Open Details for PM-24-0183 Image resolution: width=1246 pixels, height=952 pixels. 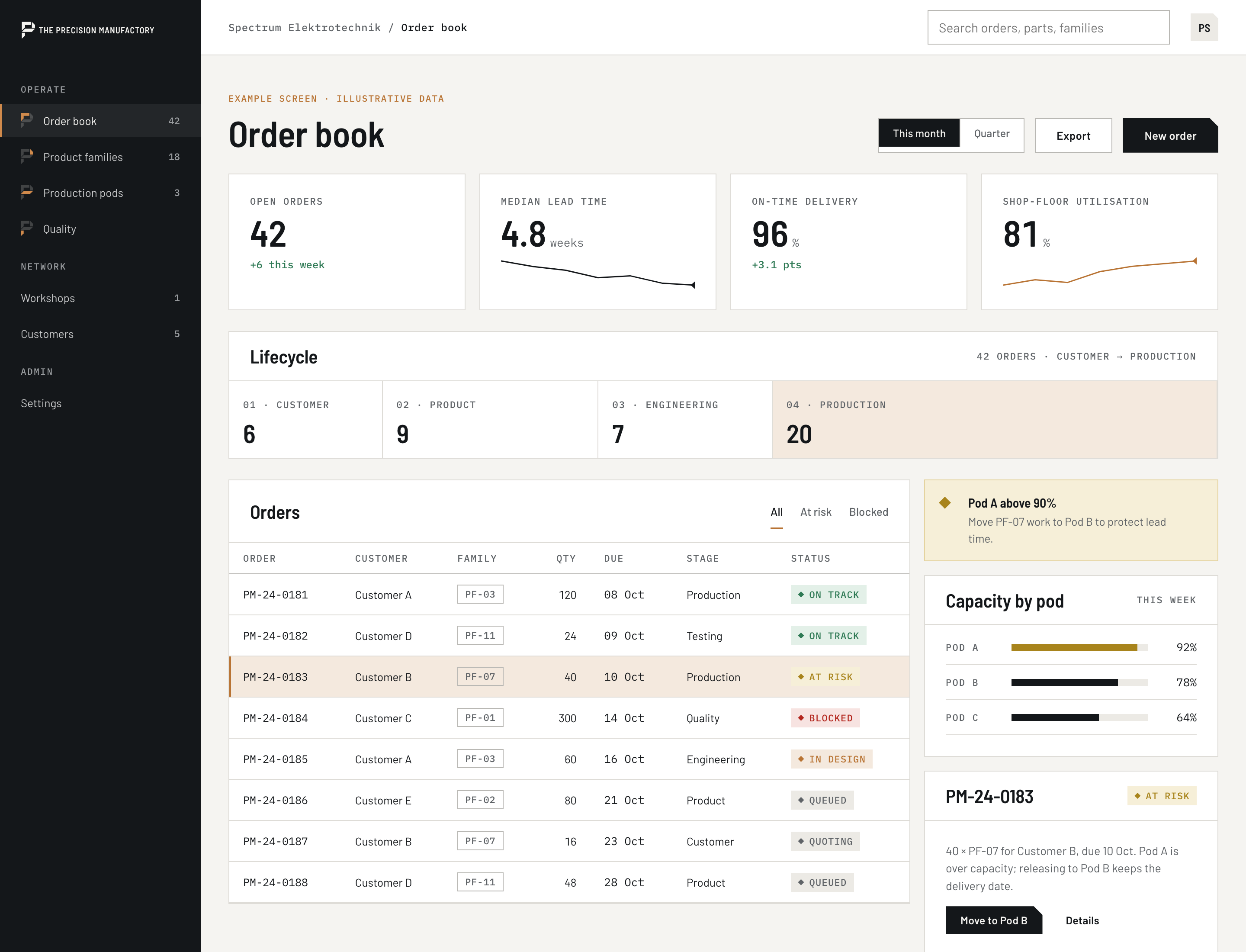[x=1082, y=920]
